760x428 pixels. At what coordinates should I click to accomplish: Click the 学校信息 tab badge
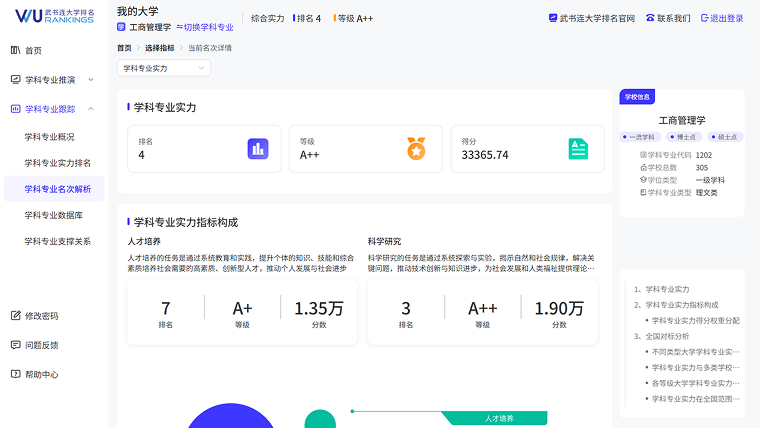[x=637, y=96]
